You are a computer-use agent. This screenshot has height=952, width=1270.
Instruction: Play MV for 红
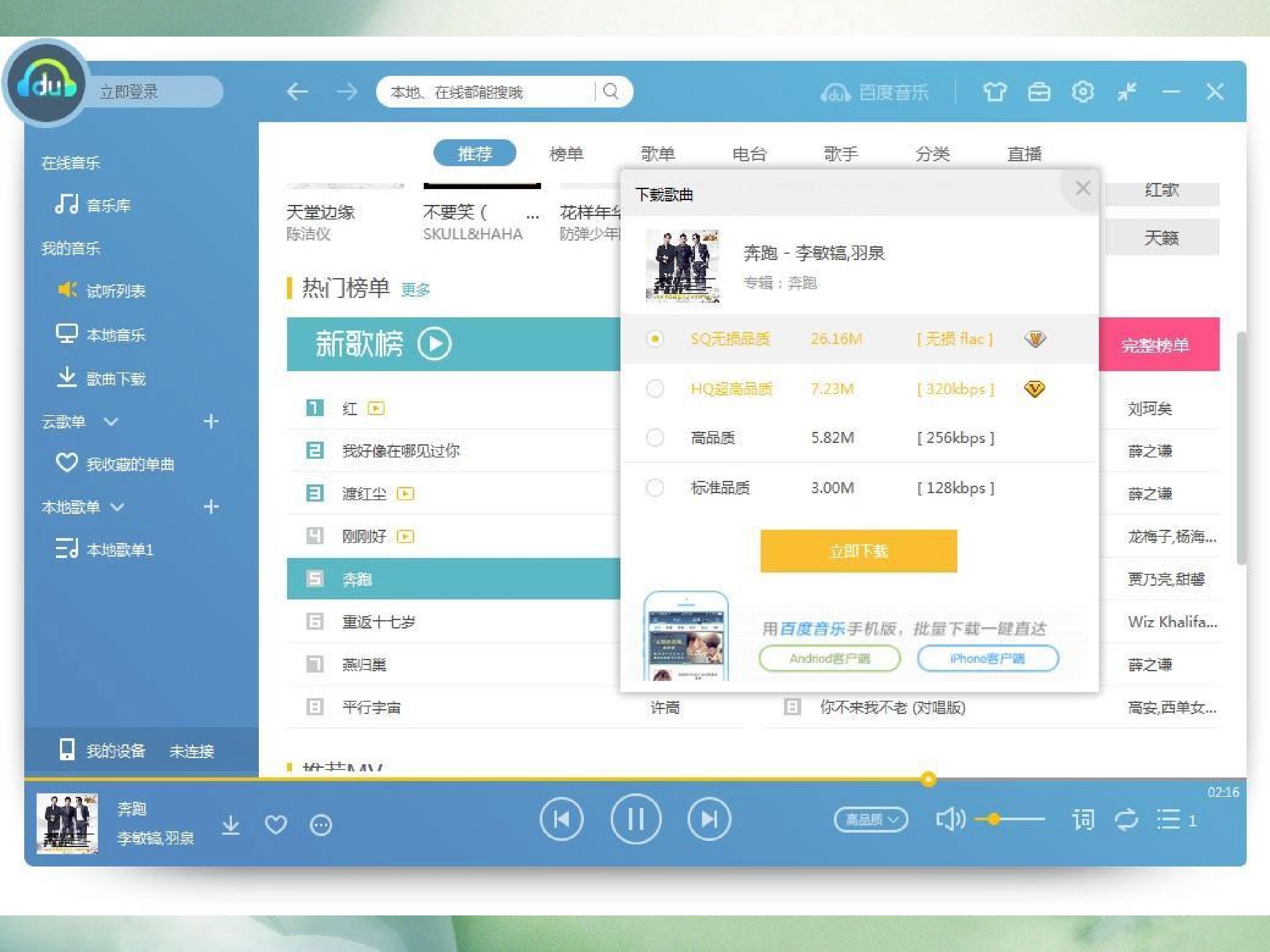[376, 408]
